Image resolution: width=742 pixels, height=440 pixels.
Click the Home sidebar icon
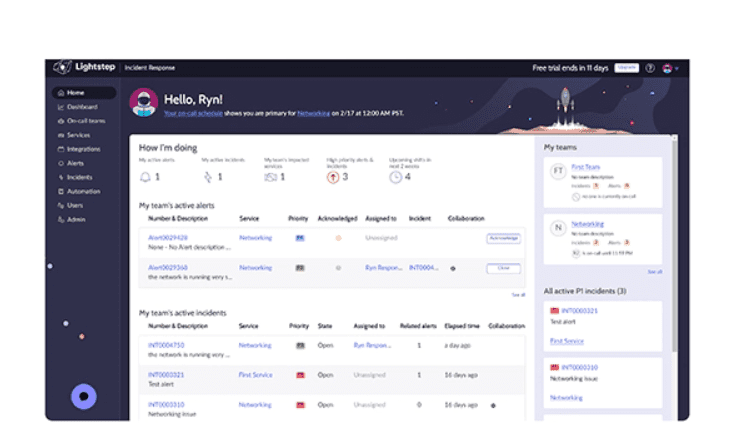tap(61, 93)
